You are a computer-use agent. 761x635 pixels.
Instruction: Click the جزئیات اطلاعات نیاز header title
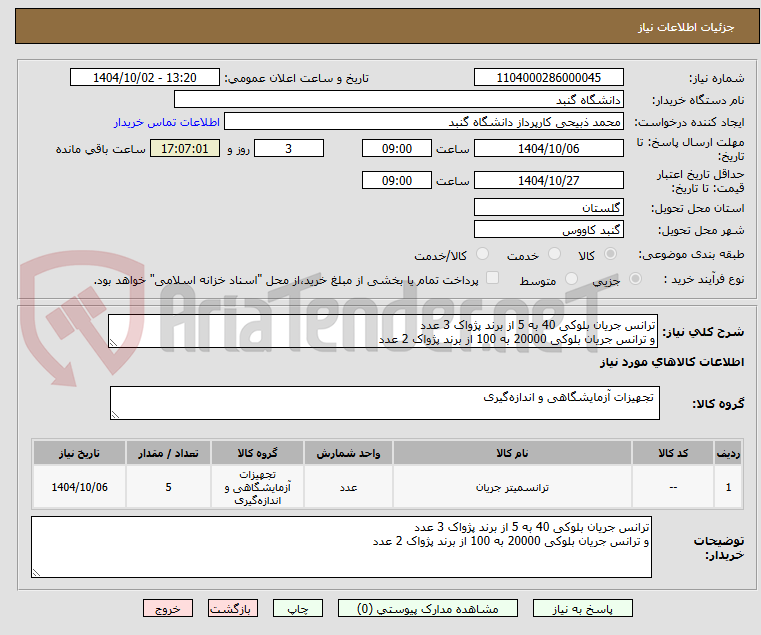686,27
